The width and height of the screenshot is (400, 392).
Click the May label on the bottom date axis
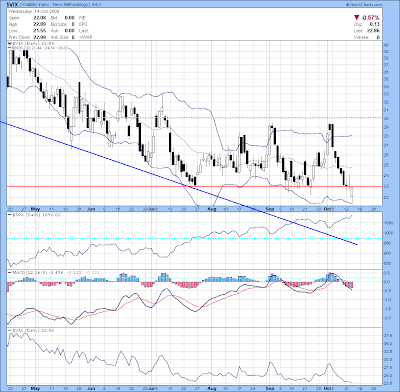(x=35, y=388)
